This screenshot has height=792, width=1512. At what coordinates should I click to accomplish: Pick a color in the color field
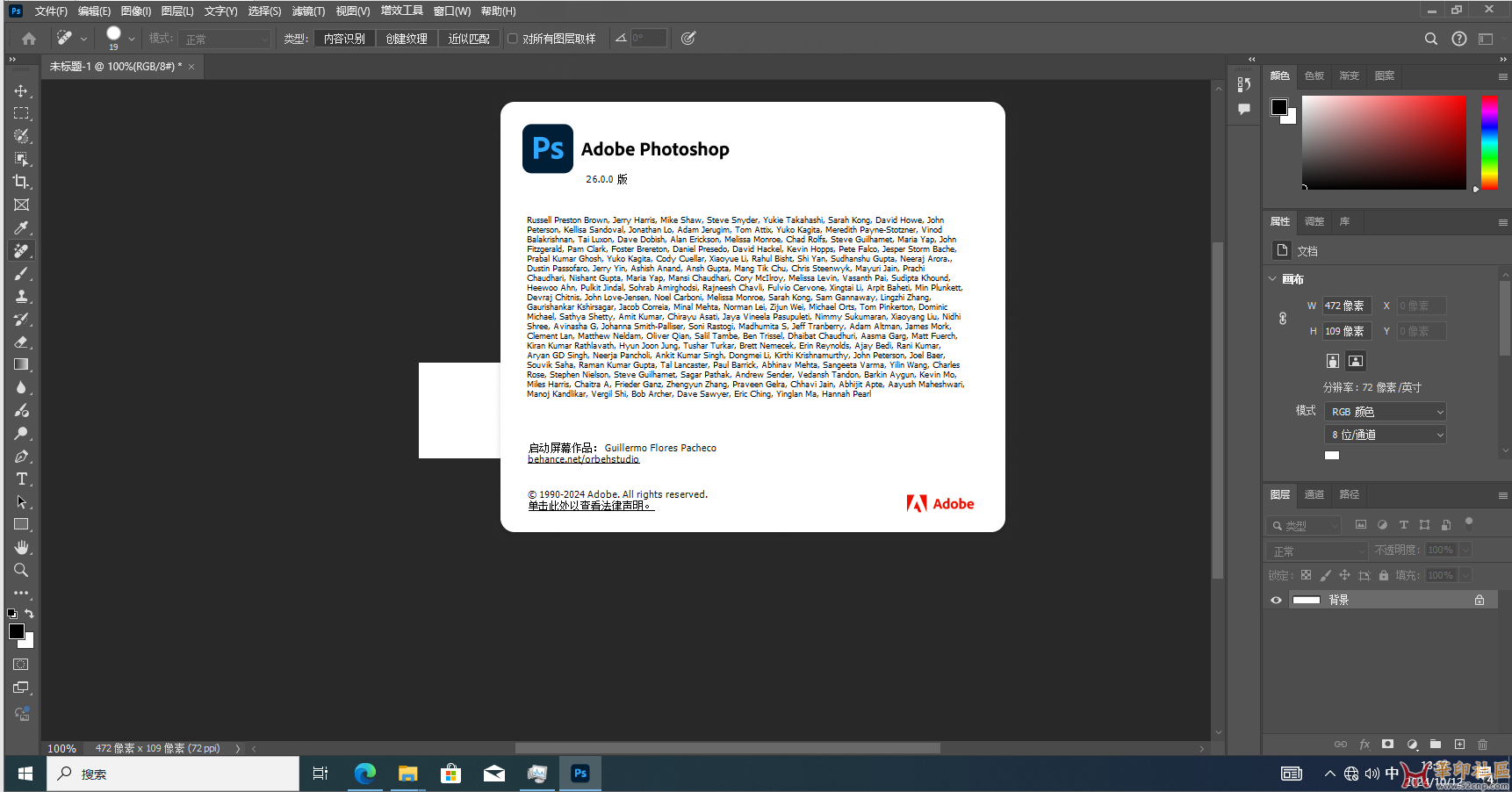click(1384, 142)
